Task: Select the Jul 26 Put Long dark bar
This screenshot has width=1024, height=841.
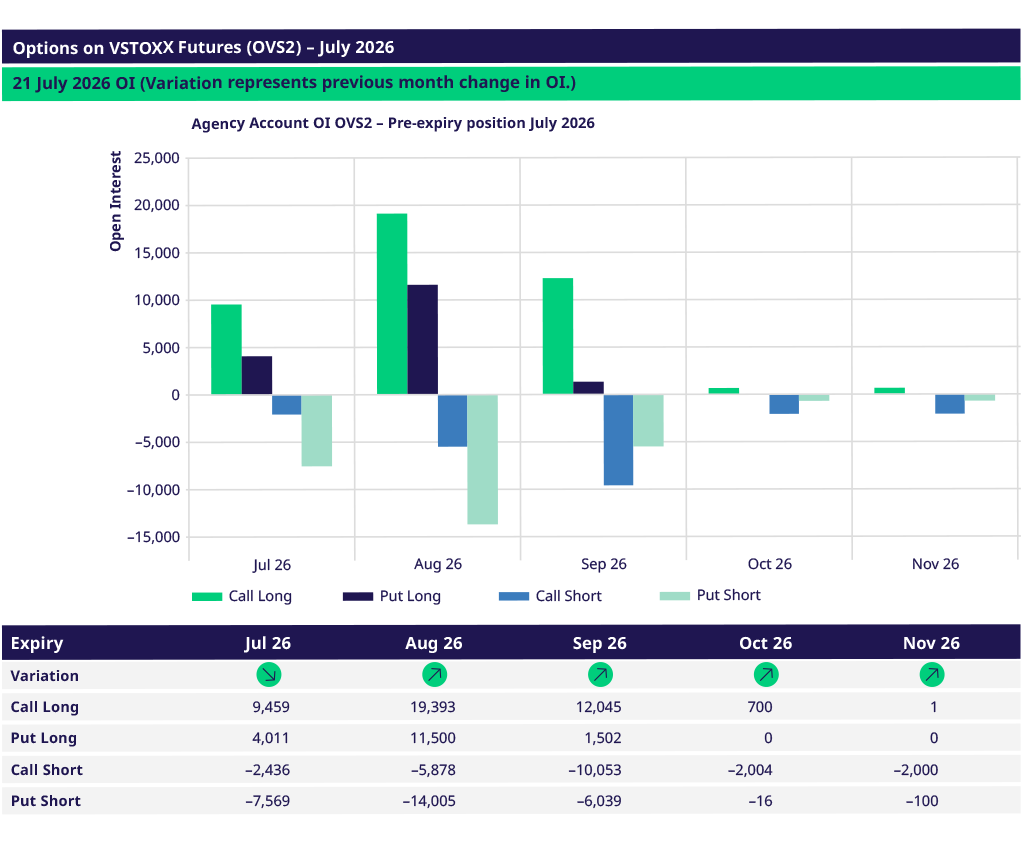Action: point(257,375)
